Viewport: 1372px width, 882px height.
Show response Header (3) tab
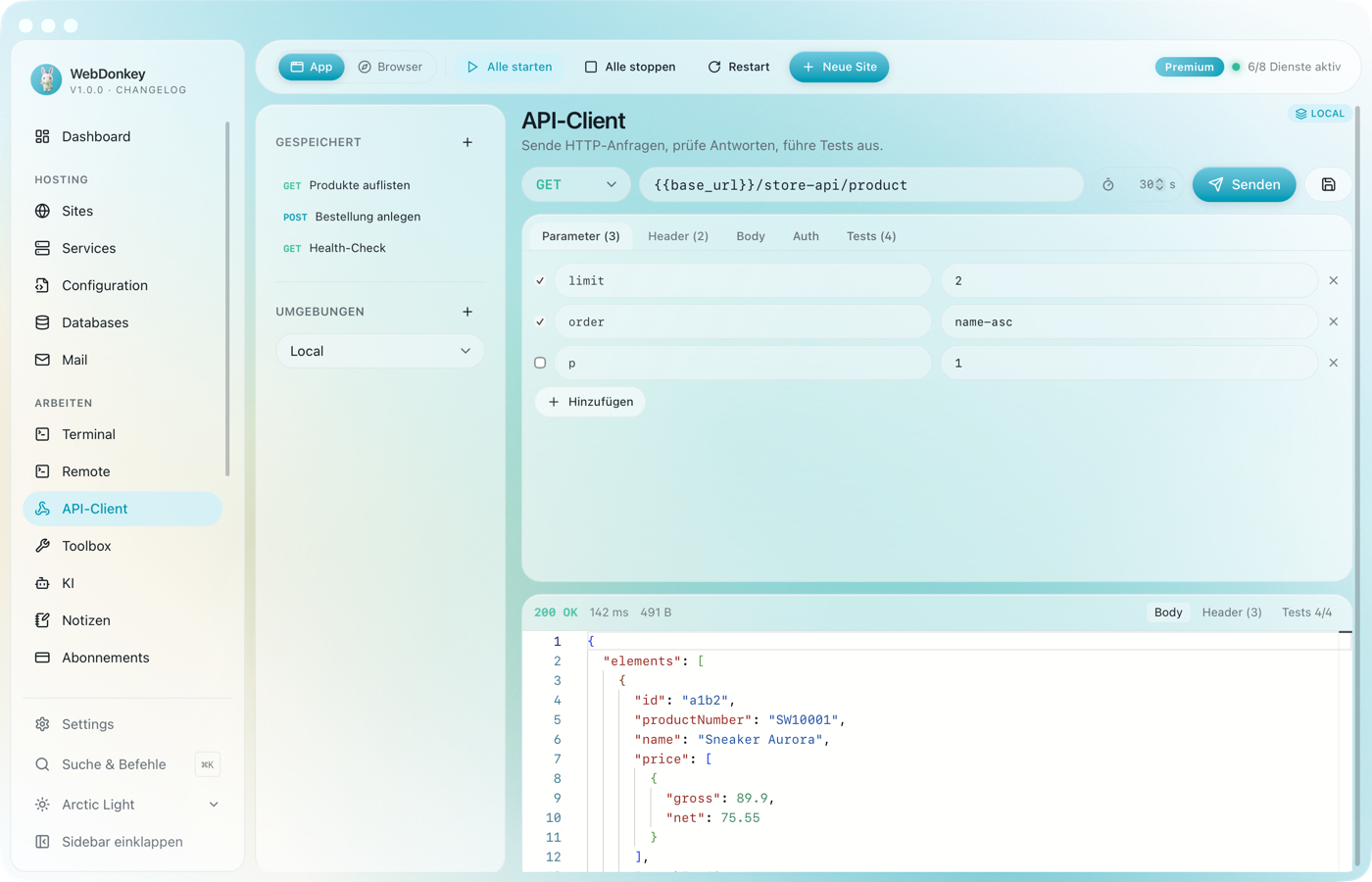pyautogui.click(x=1232, y=612)
